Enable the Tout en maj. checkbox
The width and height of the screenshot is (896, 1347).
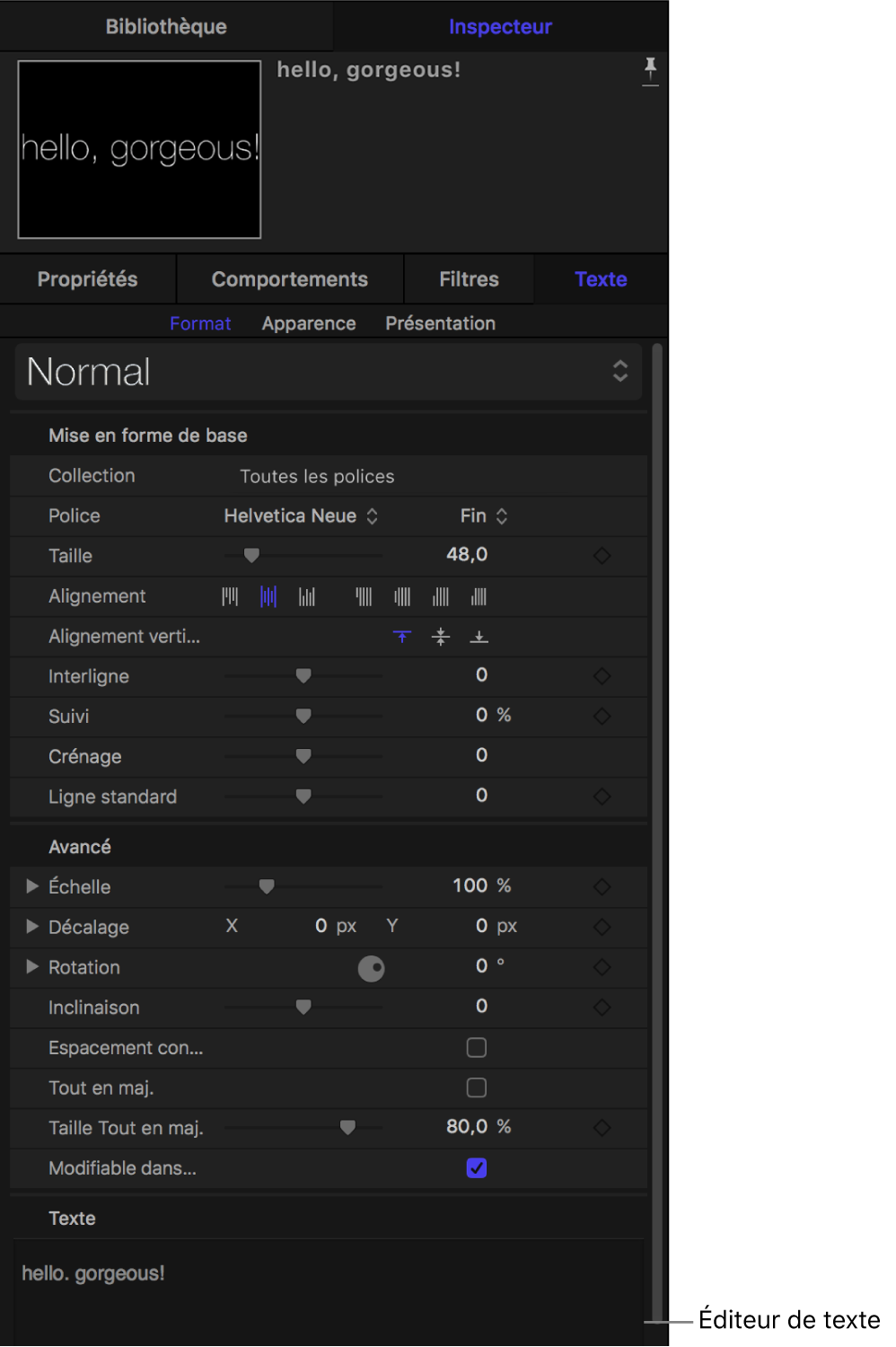[477, 1087]
